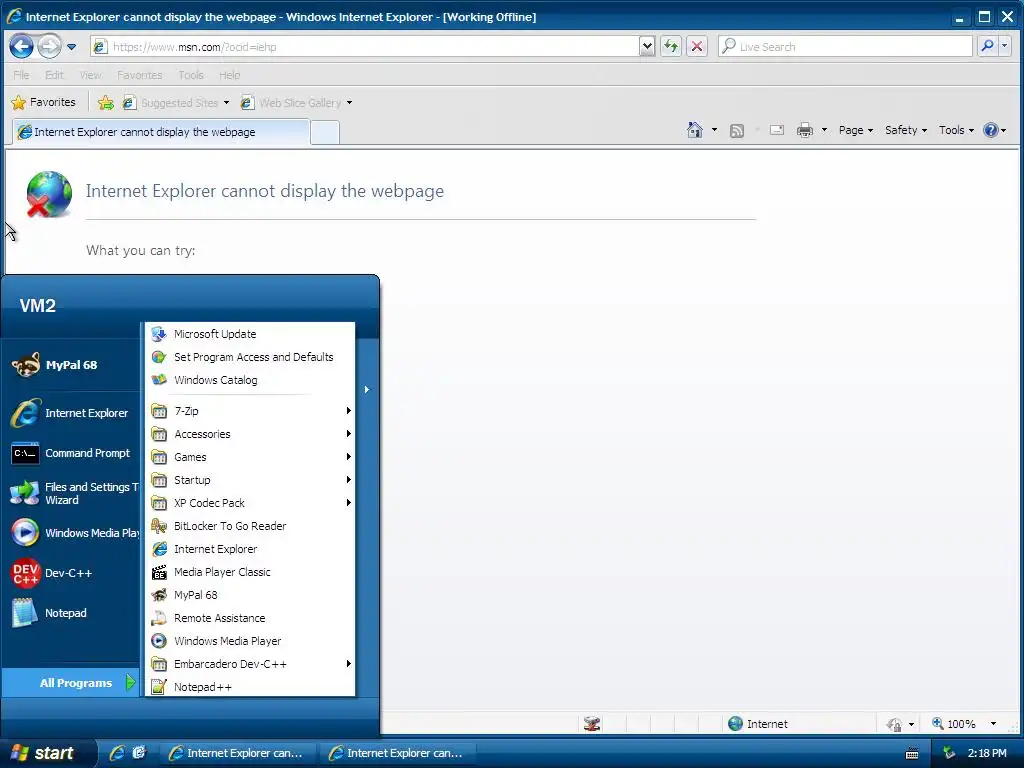Open Files and Settings Transfer Wizard
The height and width of the screenshot is (768, 1024).
click(x=72, y=493)
